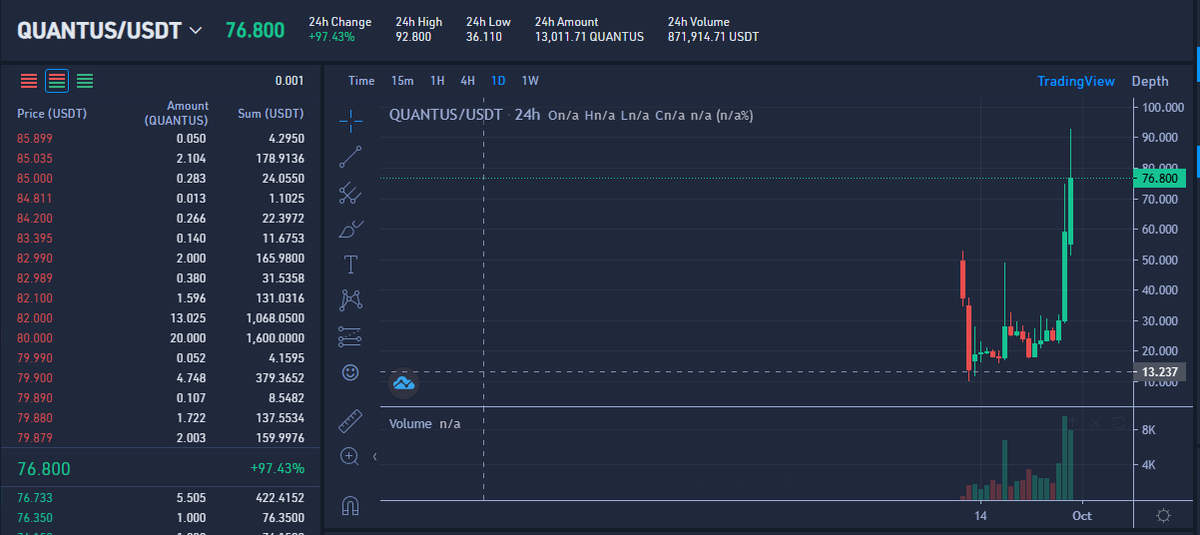Select sell order at price 82.990

(160, 258)
